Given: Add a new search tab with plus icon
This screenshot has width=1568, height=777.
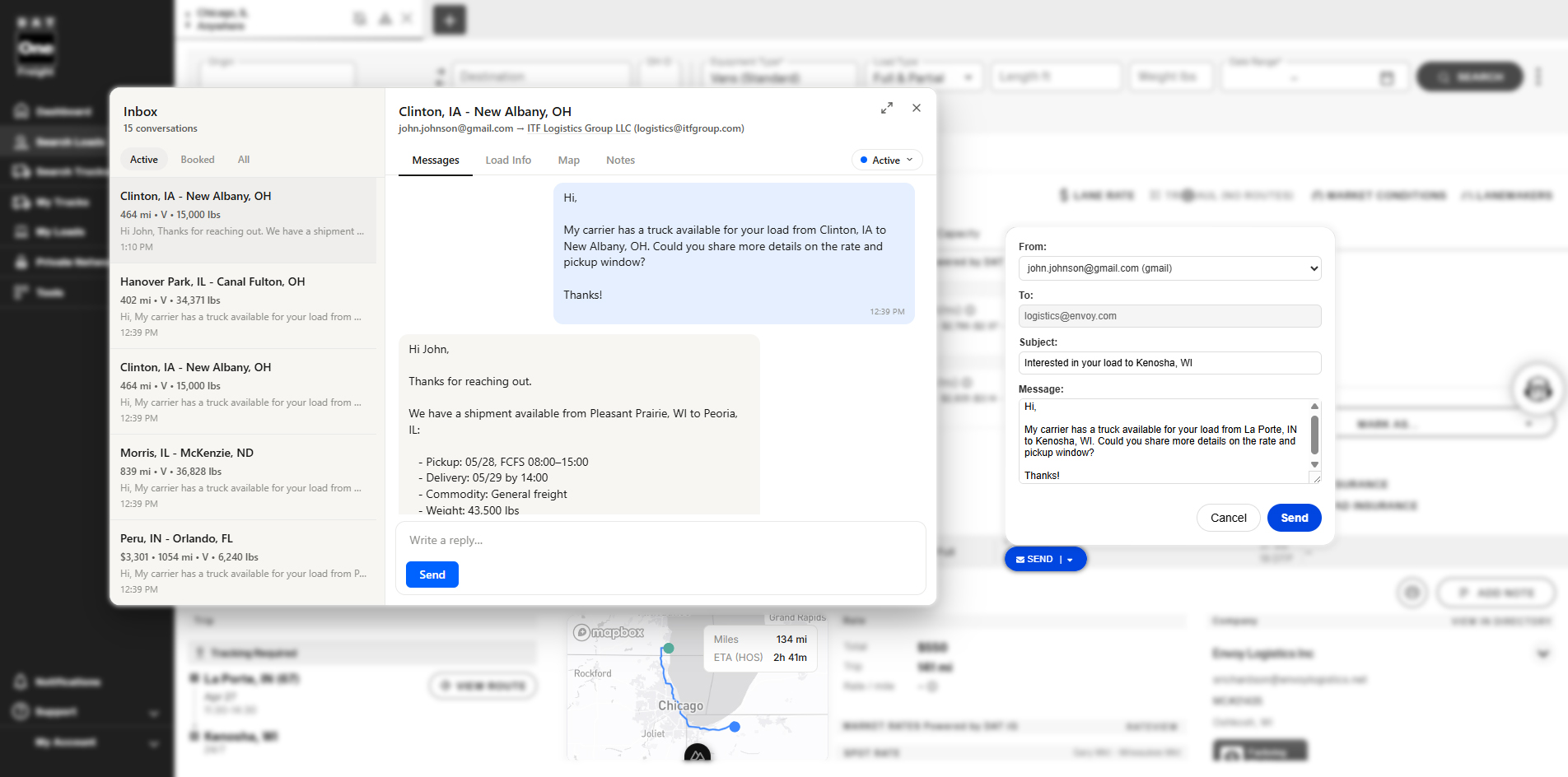Looking at the screenshot, I should 450,20.
